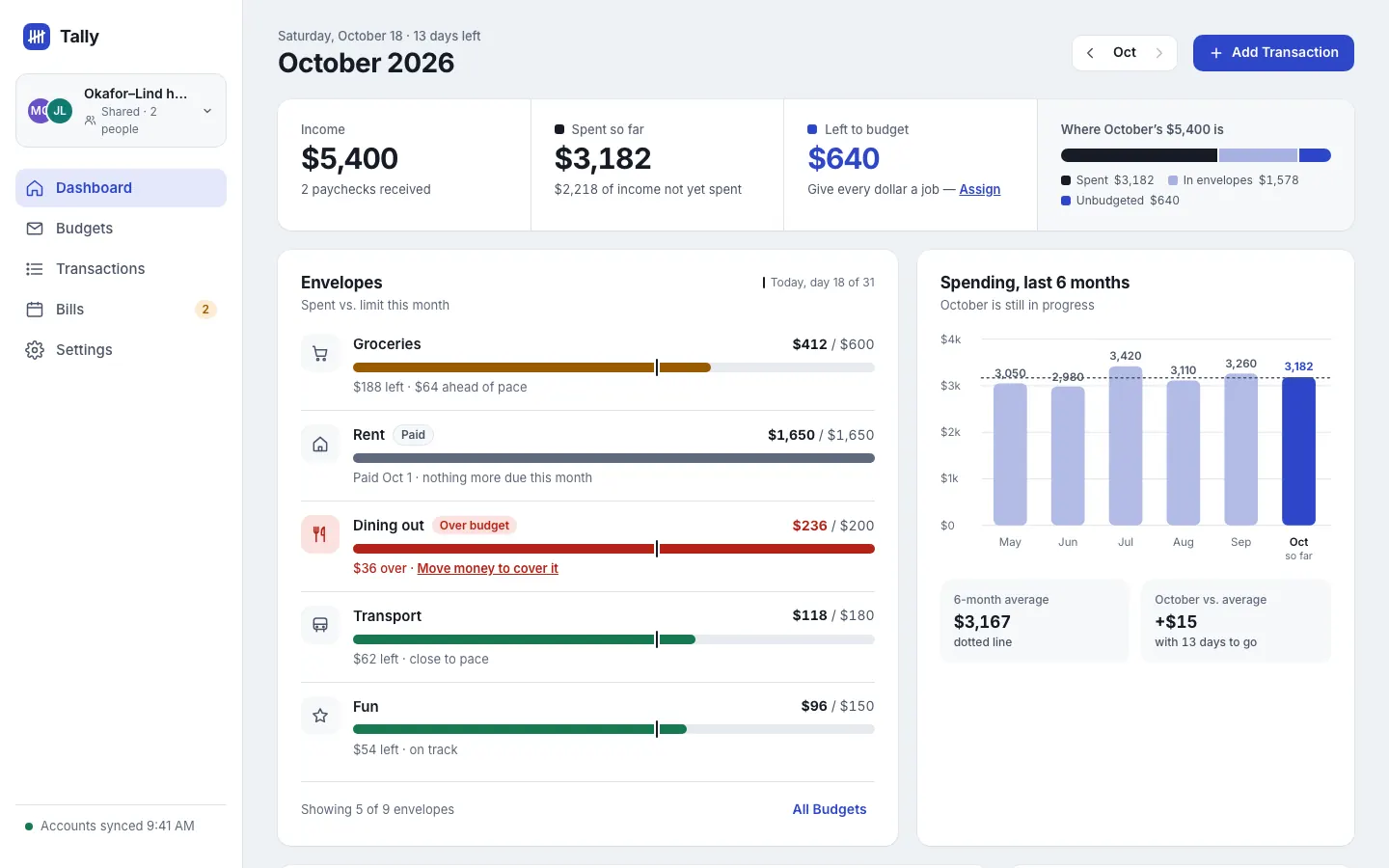Click the Transactions list icon in sidebar

(x=35, y=269)
